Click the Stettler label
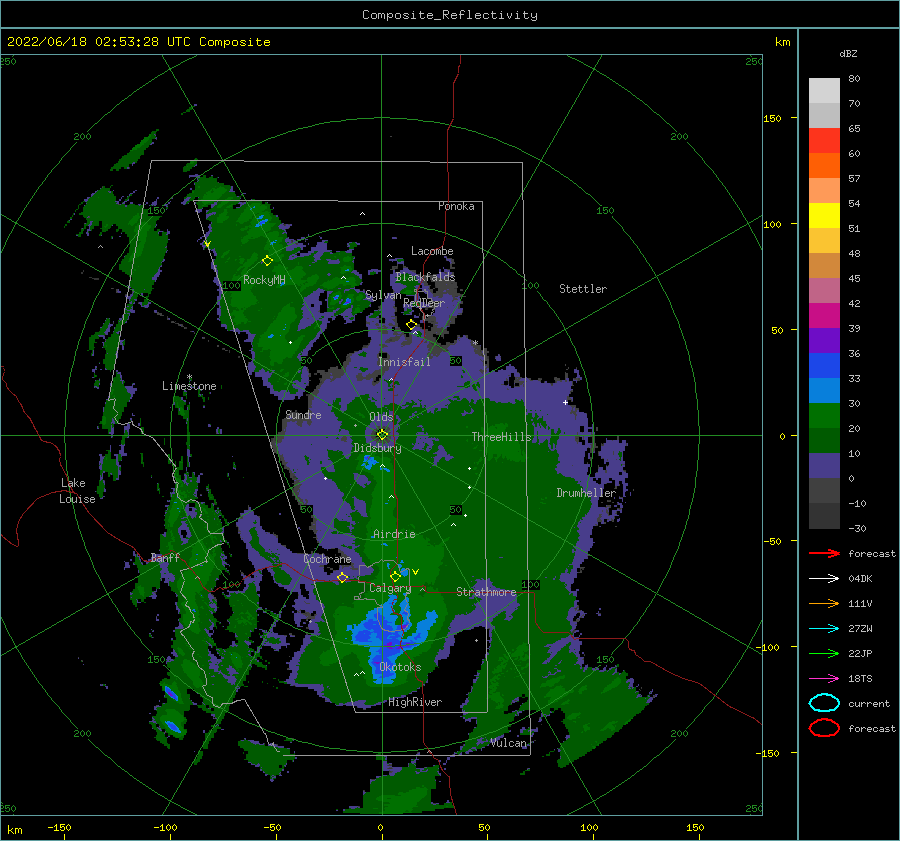This screenshot has height=841, width=900. [x=583, y=289]
